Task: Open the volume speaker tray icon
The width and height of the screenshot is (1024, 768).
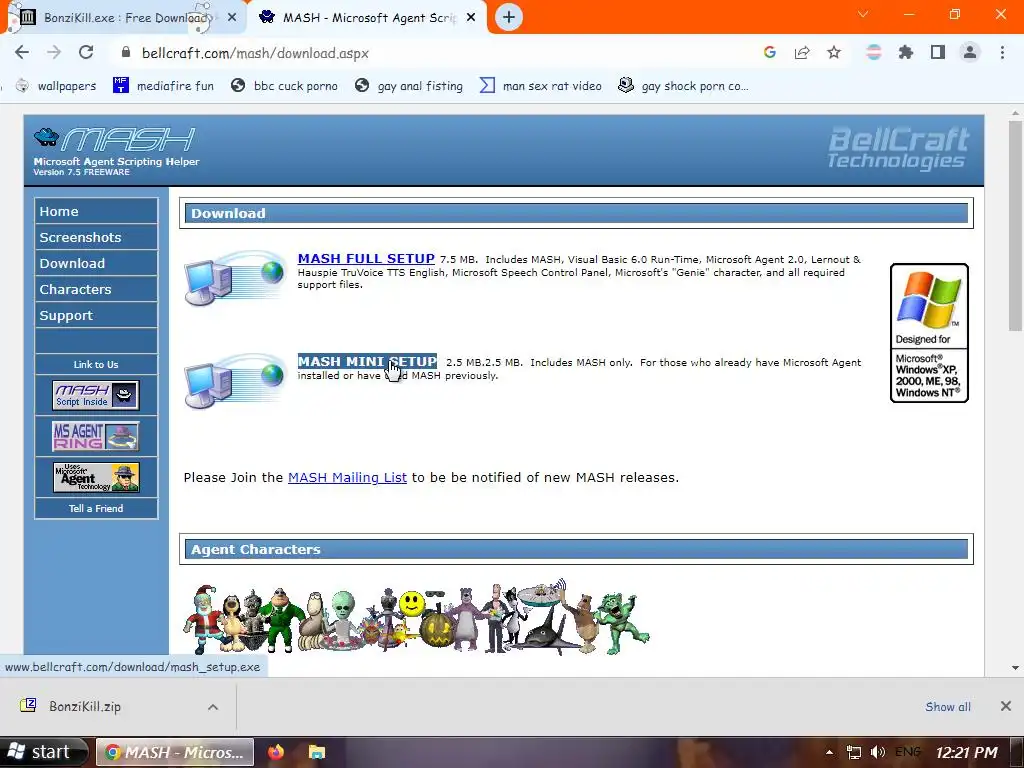Action: [878, 752]
